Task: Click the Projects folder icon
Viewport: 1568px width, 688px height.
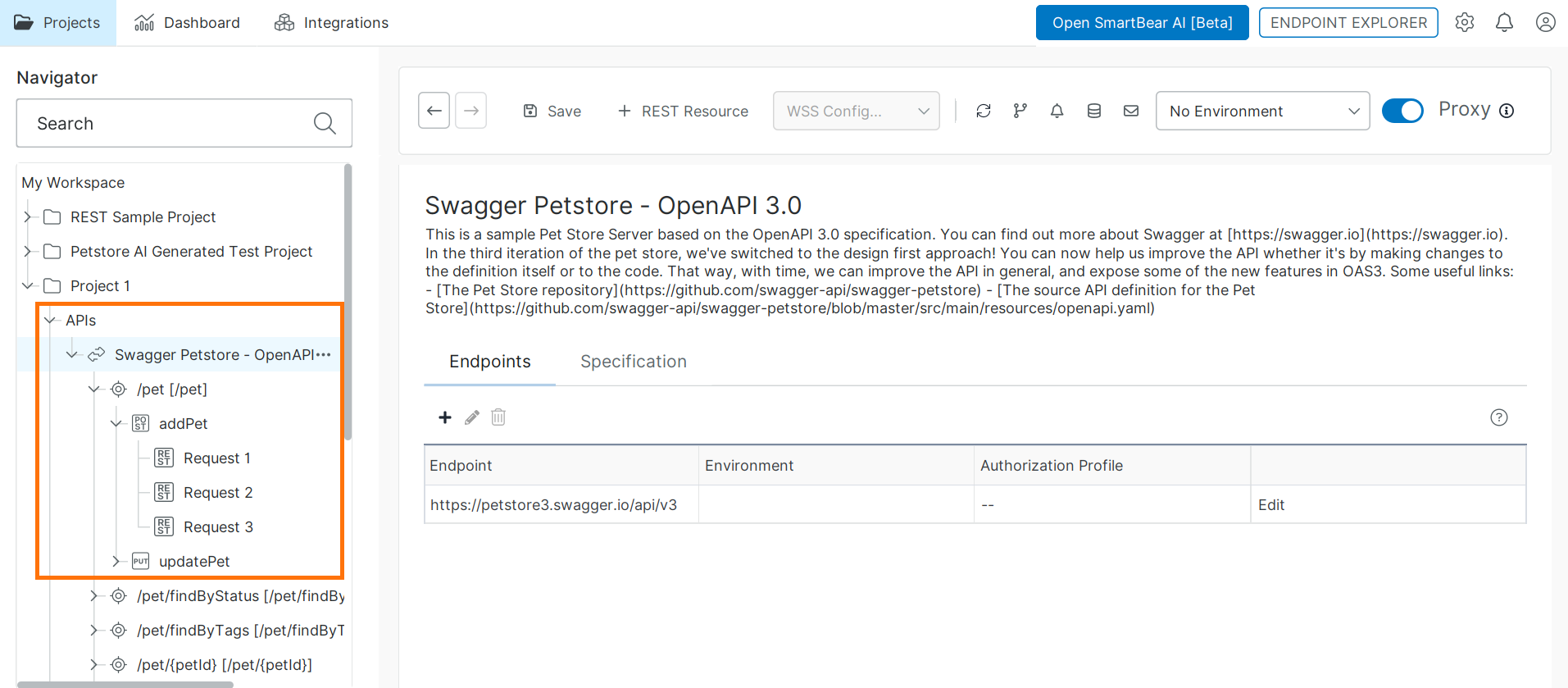Action: click(x=24, y=22)
